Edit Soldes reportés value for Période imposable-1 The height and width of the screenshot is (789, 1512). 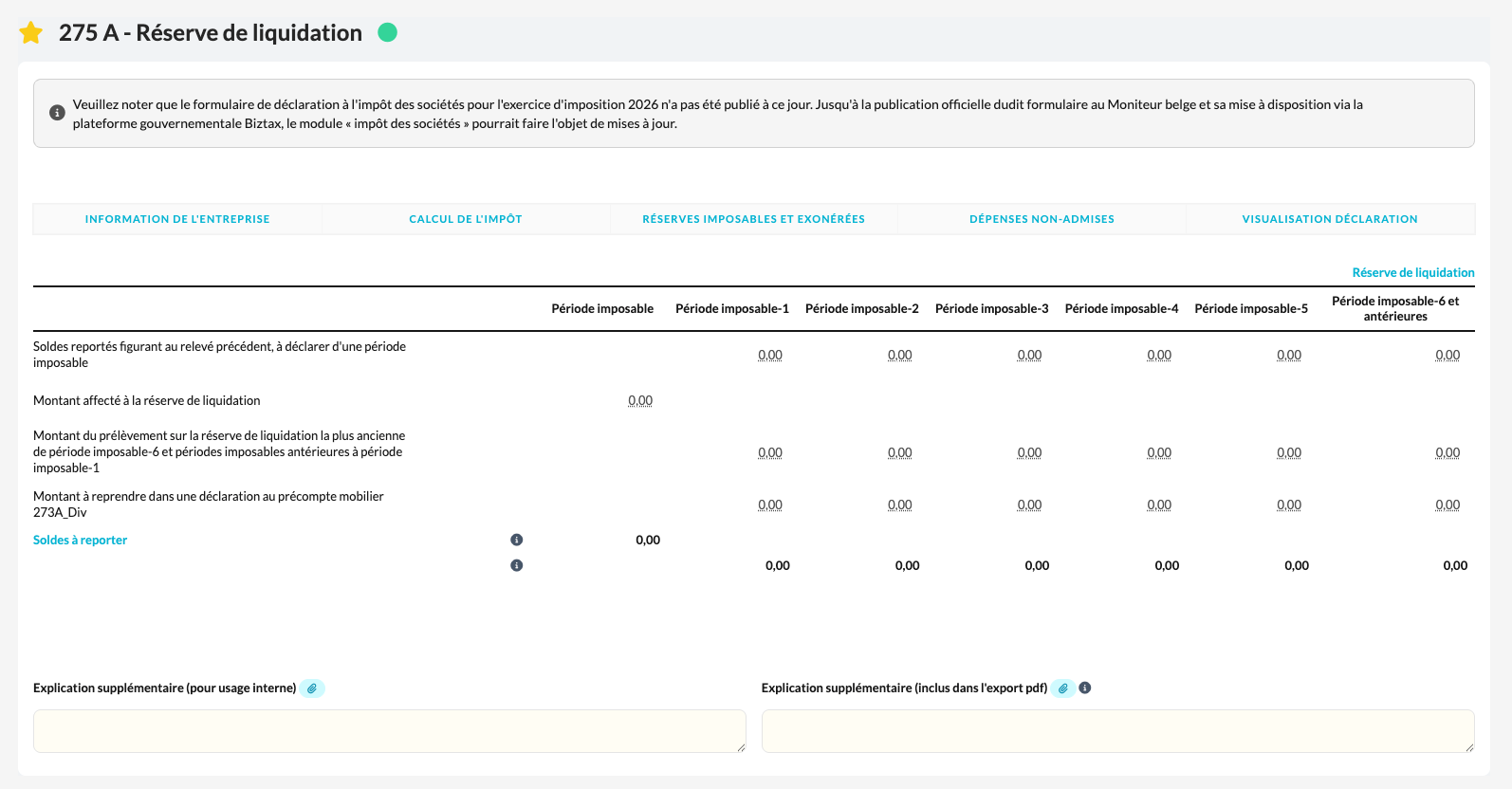pyautogui.click(x=769, y=356)
